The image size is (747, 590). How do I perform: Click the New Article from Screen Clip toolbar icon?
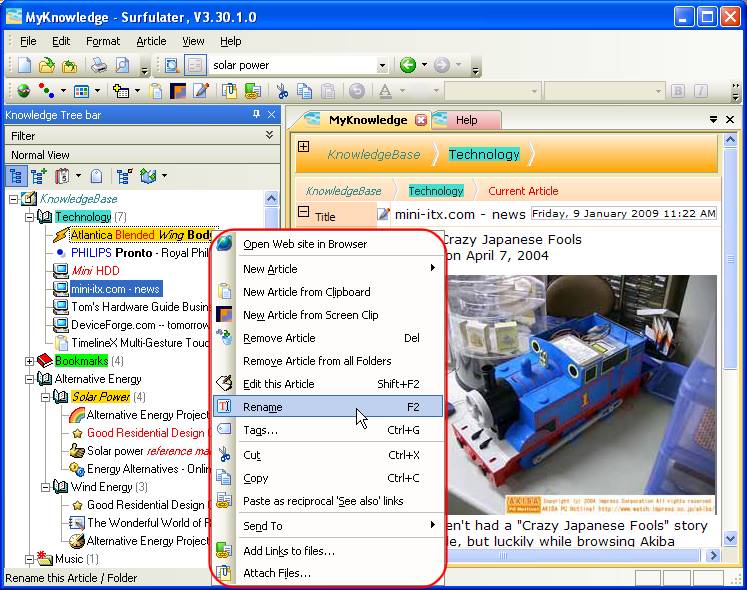tap(178, 91)
